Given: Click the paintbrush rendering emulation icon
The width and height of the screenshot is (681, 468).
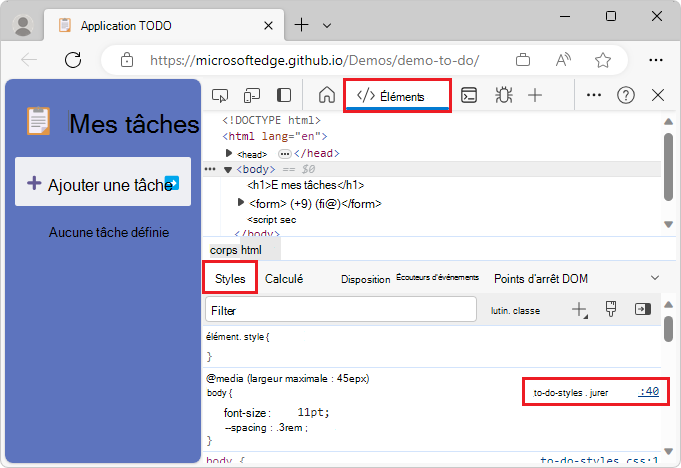Looking at the screenshot, I should 611,309.
